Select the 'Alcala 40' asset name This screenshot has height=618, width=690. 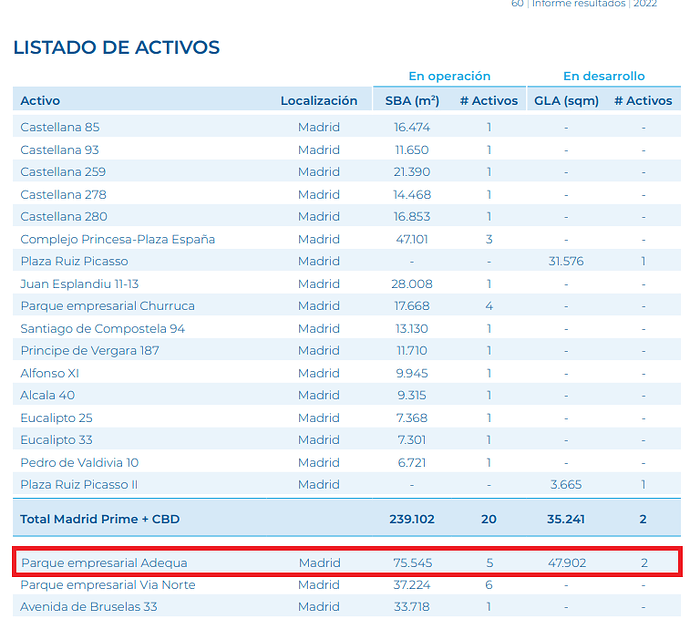(x=48, y=395)
